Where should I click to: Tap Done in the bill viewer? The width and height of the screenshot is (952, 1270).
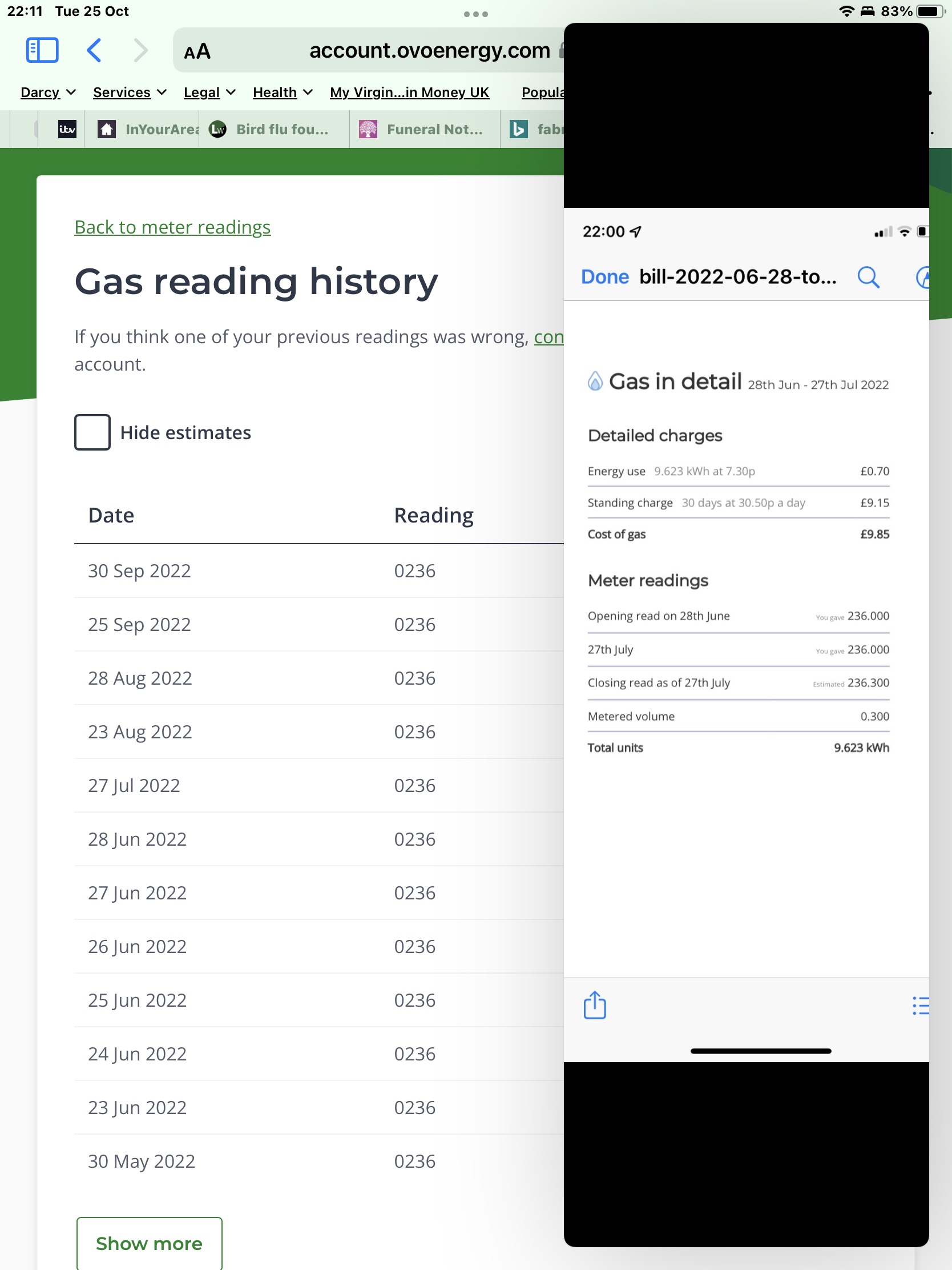point(605,278)
